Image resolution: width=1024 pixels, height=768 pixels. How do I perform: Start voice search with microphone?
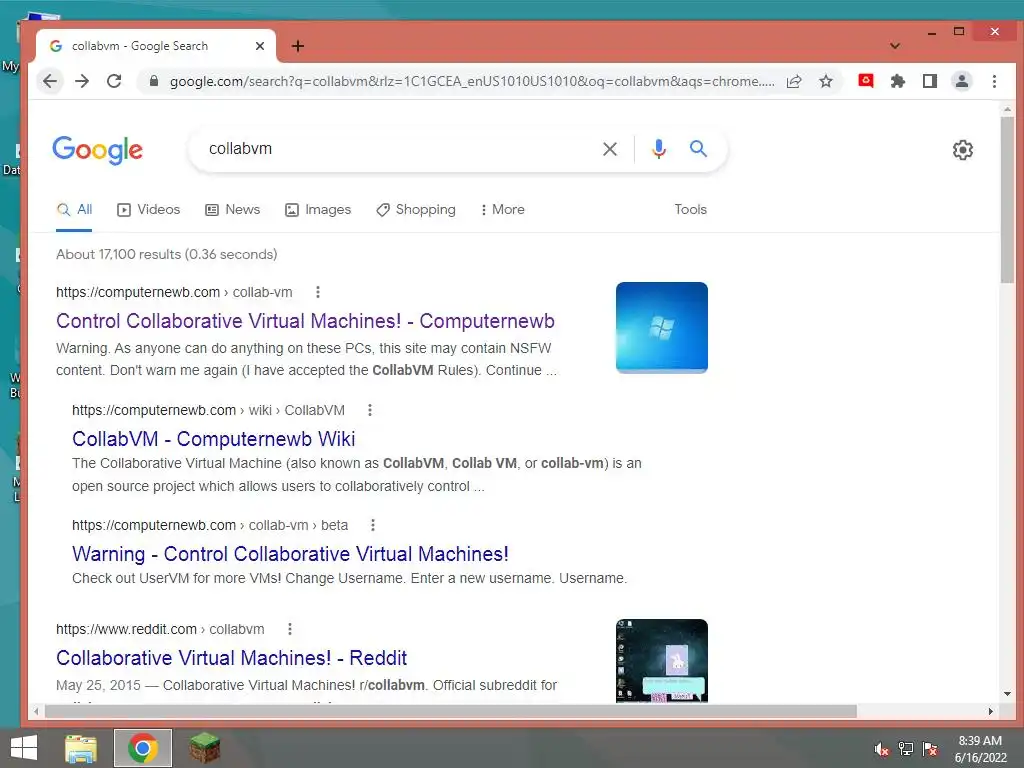tap(659, 149)
